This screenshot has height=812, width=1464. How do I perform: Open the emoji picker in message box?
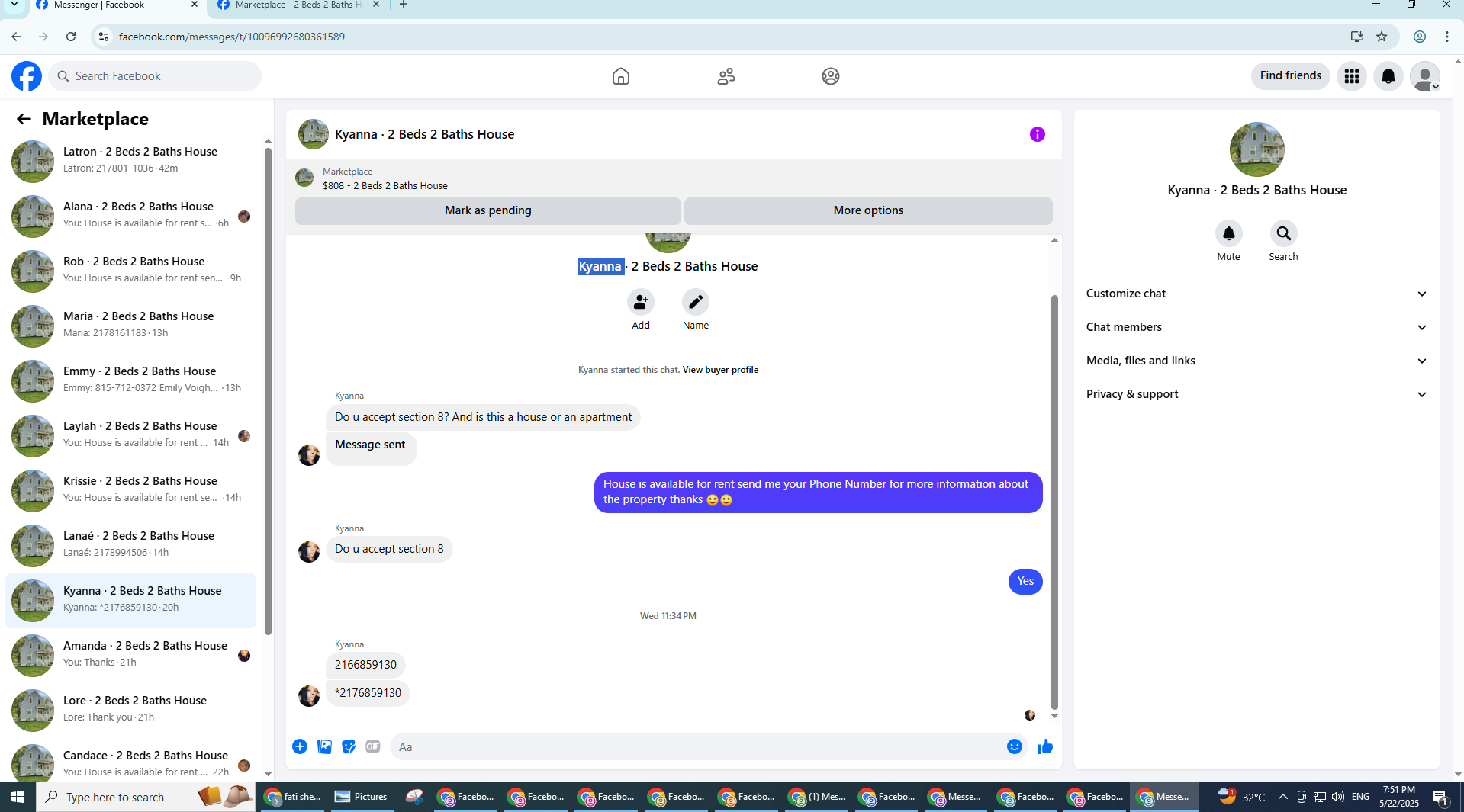(1015, 746)
